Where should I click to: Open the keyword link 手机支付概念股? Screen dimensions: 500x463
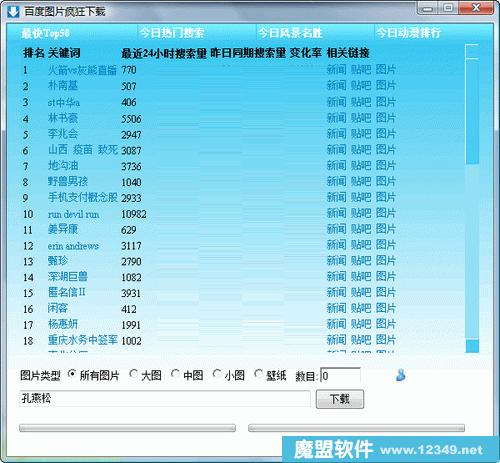tap(83, 197)
